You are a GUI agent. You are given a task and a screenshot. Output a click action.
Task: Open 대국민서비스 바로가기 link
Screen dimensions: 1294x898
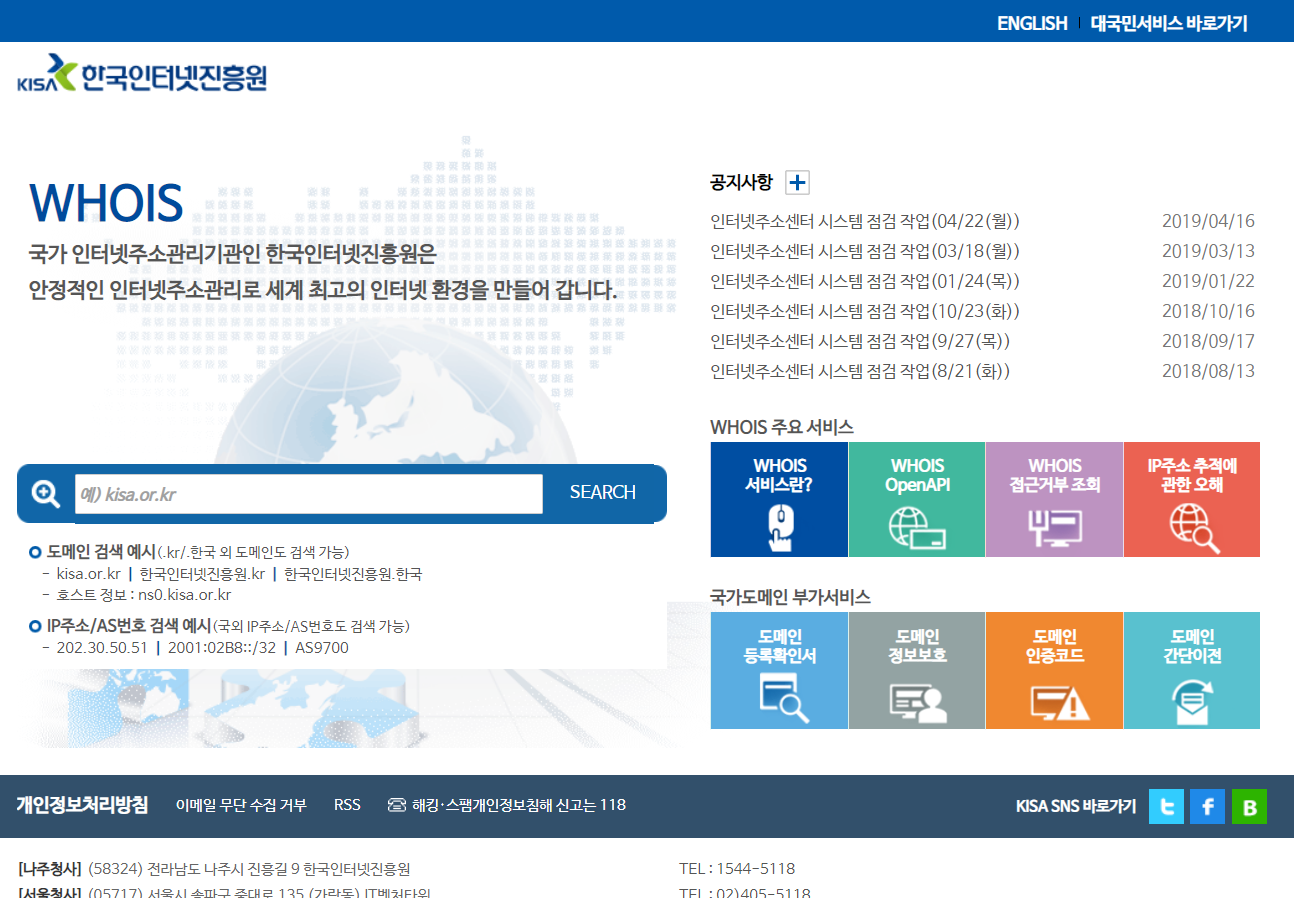point(1169,23)
